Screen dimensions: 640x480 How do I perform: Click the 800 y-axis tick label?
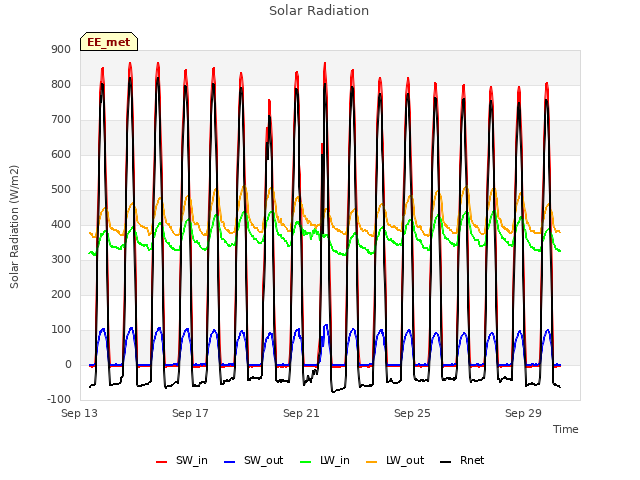click(x=61, y=84)
